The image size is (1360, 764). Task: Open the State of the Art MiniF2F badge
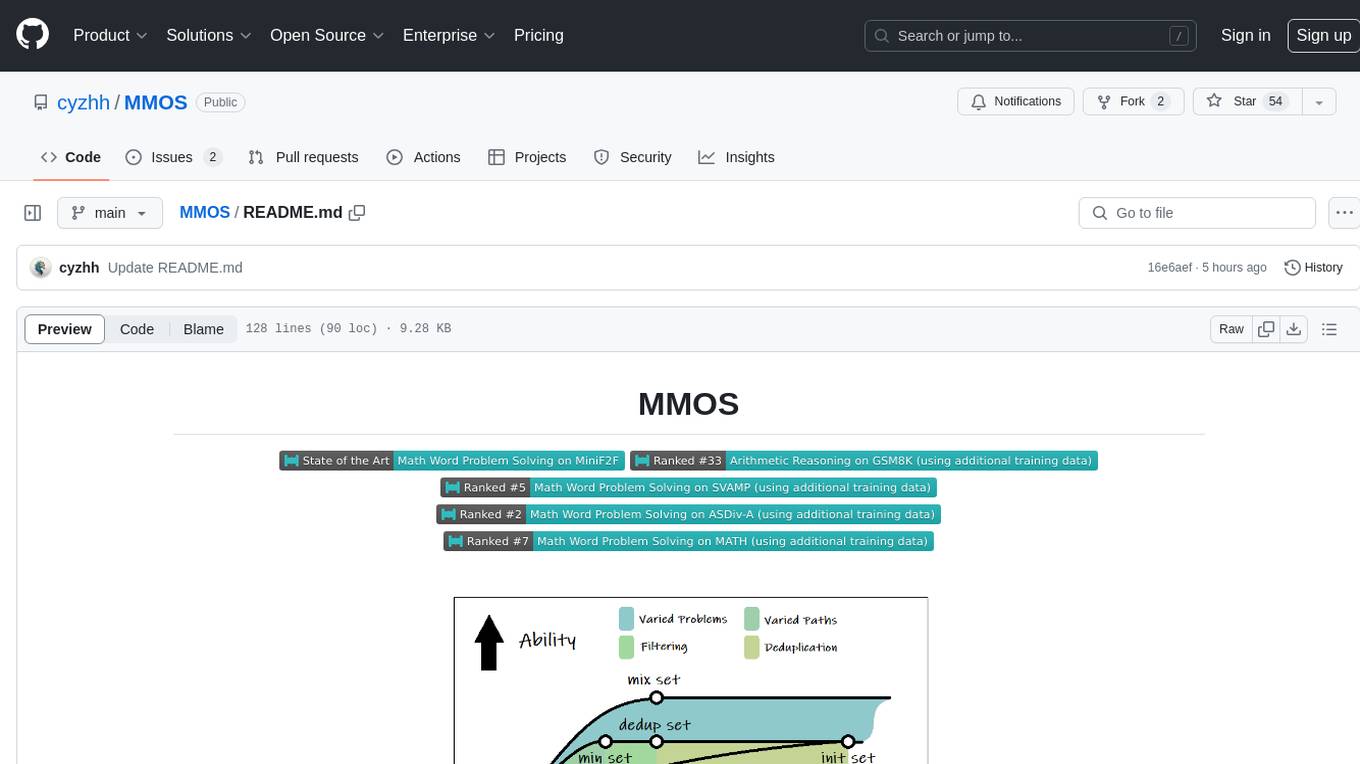(x=452, y=461)
